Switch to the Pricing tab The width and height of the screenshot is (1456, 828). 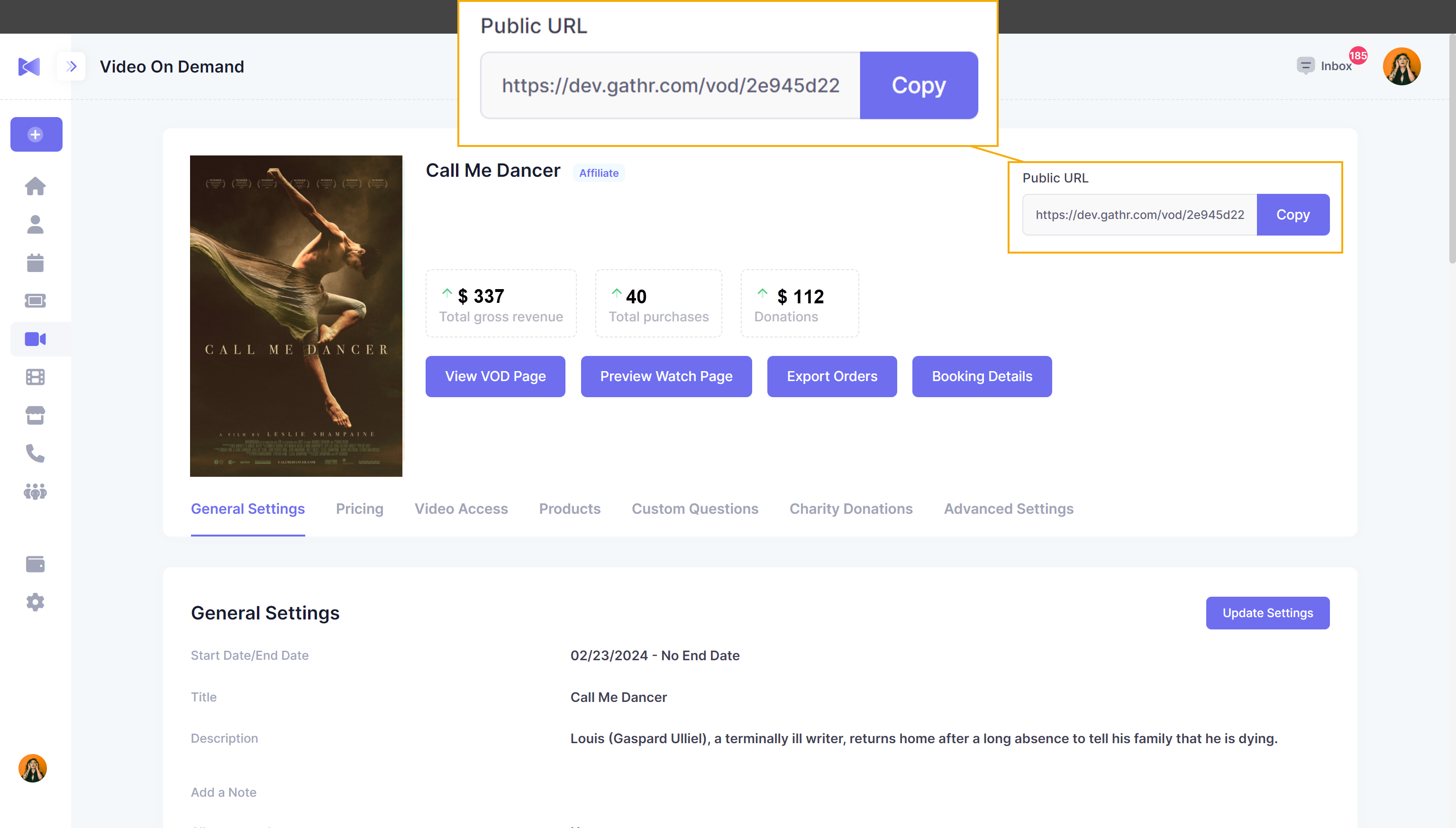359,509
